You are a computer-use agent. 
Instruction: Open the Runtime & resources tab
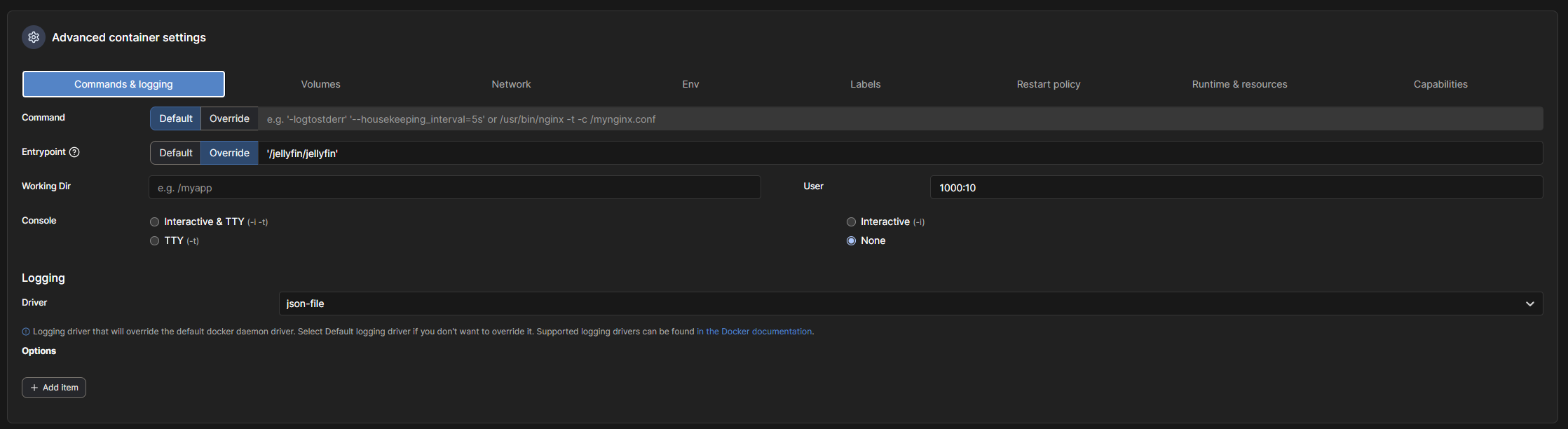pos(1239,84)
